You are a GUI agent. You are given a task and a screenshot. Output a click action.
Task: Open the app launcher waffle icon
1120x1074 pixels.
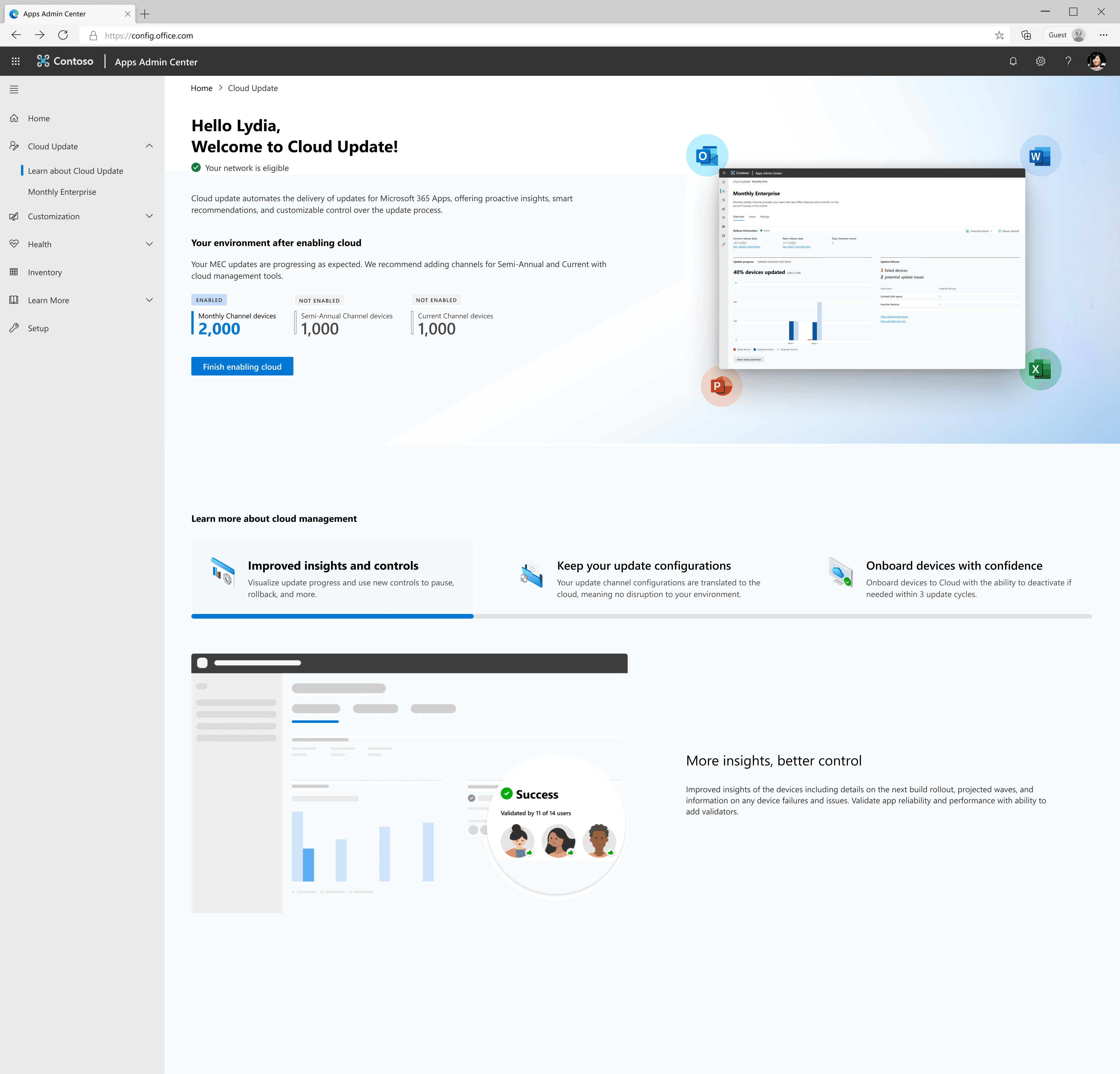pyautogui.click(x=15, y=61)
